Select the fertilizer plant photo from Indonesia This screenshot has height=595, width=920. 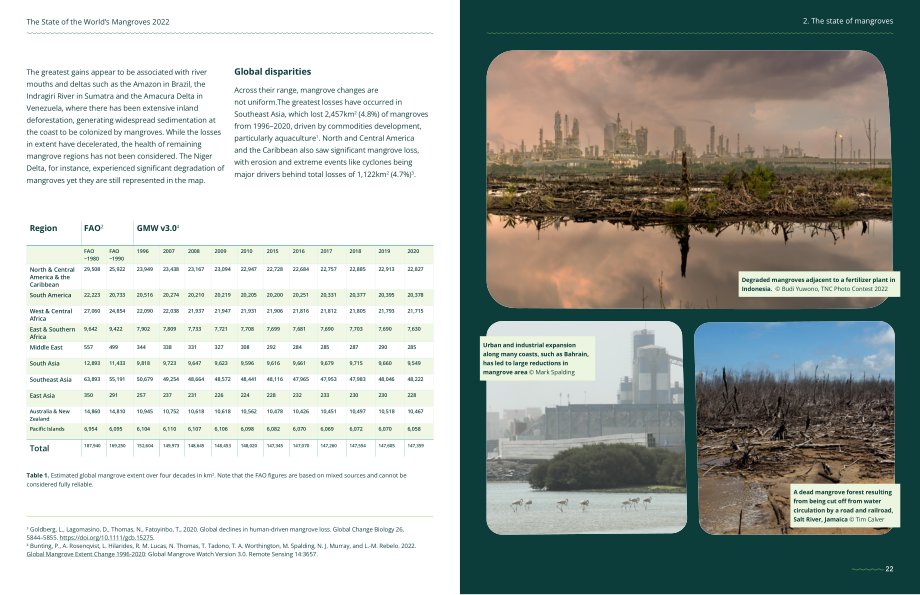(689, 179)
